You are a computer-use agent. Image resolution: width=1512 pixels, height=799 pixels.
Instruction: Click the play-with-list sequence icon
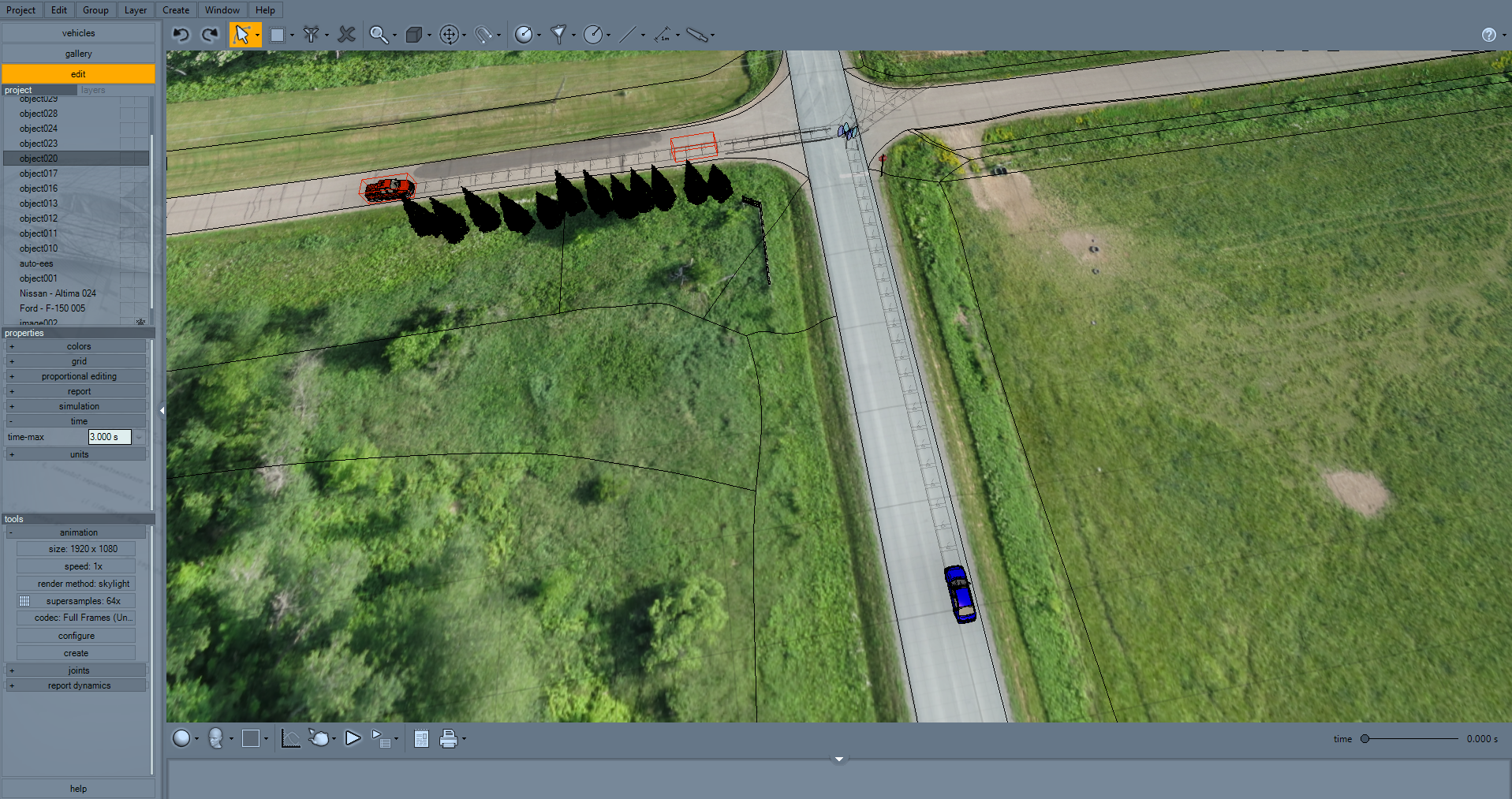(x=381, y=738)
